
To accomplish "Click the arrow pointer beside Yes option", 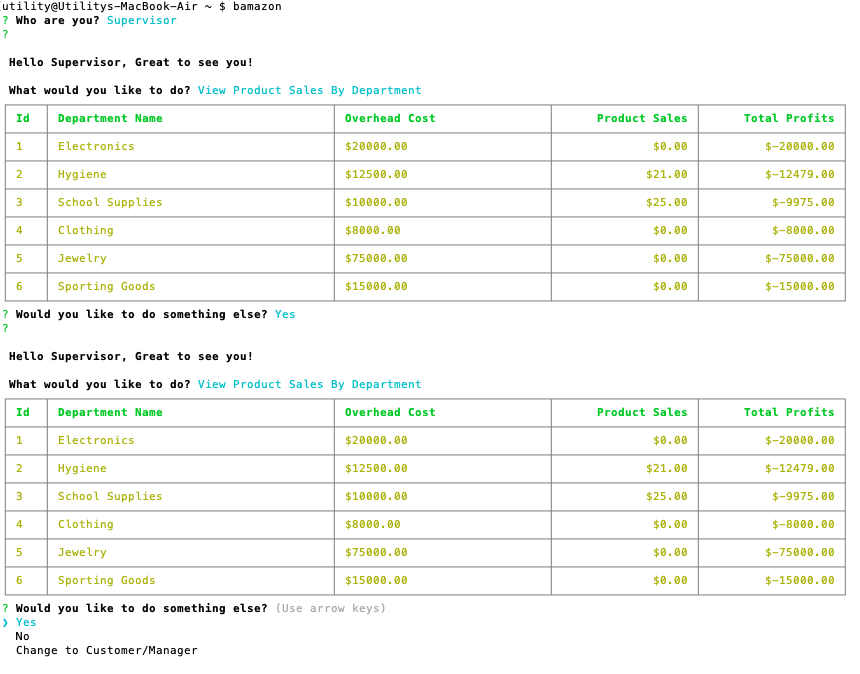I will click(x=5, y=622).
